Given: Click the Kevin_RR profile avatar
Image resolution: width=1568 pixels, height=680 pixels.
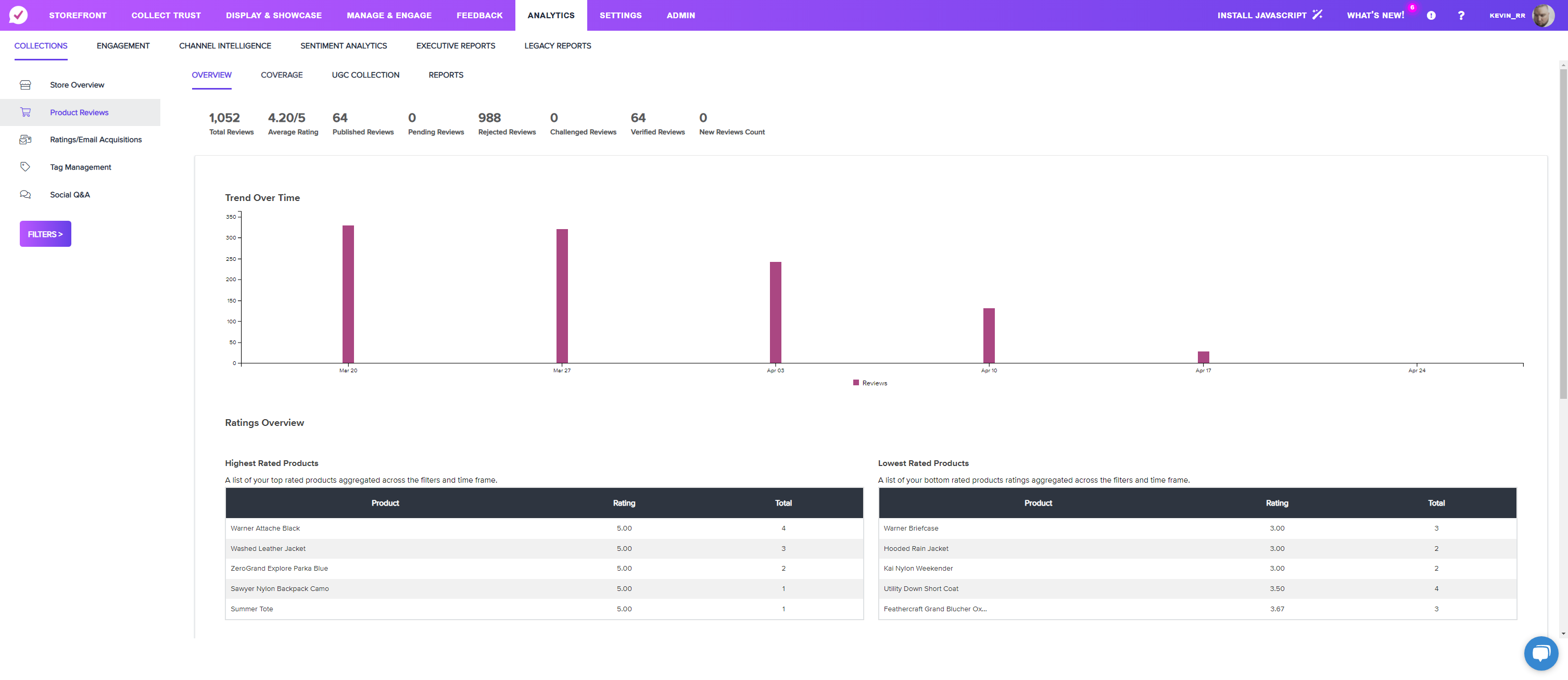Looking at the screenshot, I should (x=1543, y=15).
